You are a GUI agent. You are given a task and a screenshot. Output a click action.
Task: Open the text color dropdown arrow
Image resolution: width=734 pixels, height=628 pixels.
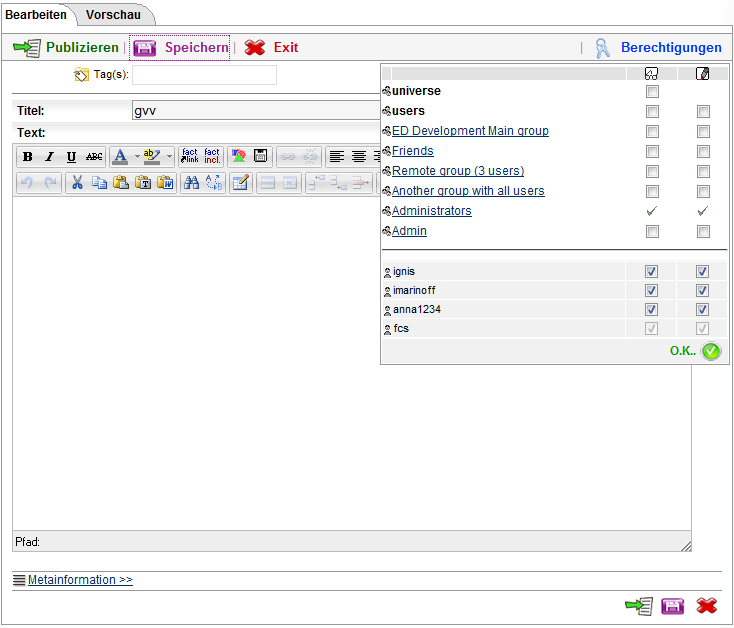[137, 156]
